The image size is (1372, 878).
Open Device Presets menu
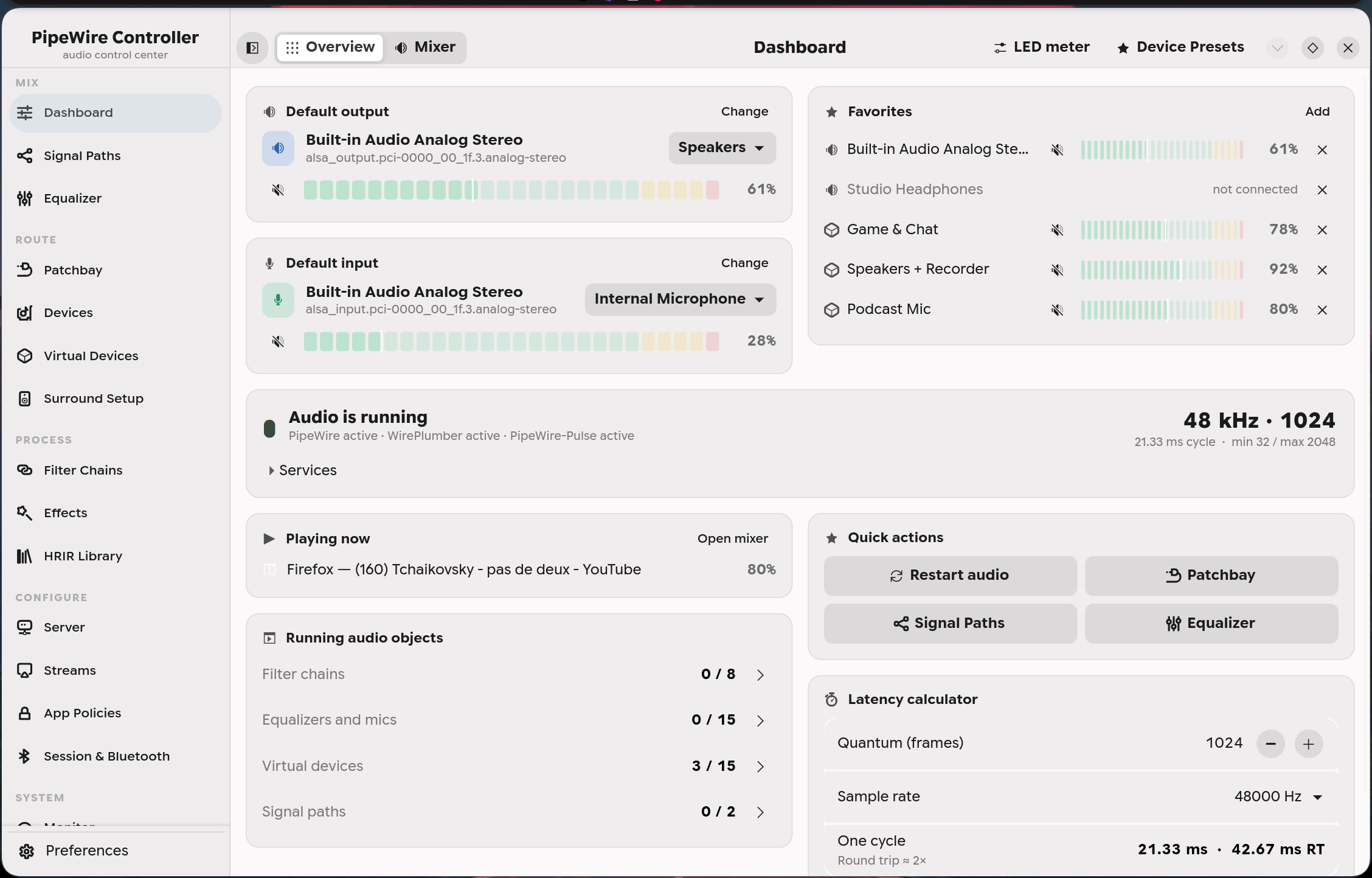click(1181, 47)
